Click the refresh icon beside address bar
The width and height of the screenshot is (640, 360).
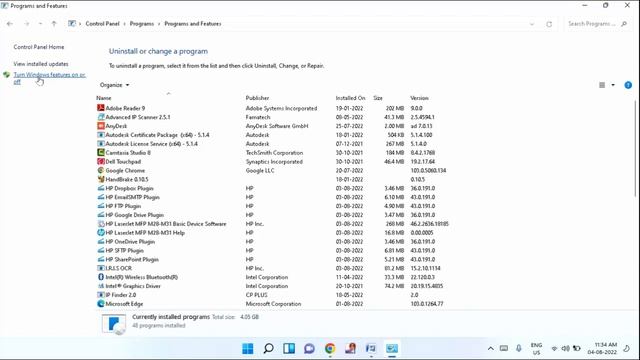(x=549, y=24)
